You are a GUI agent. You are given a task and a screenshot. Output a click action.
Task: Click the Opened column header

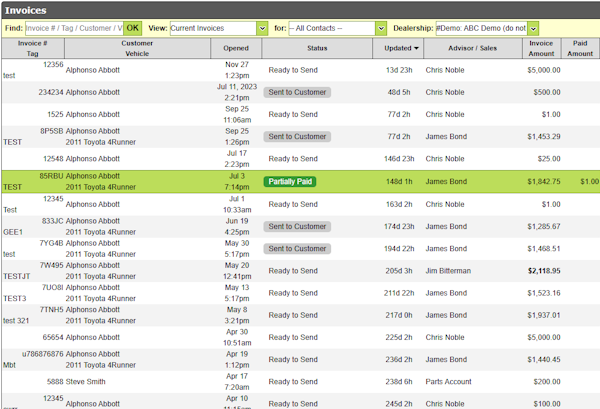coord(236,48)
